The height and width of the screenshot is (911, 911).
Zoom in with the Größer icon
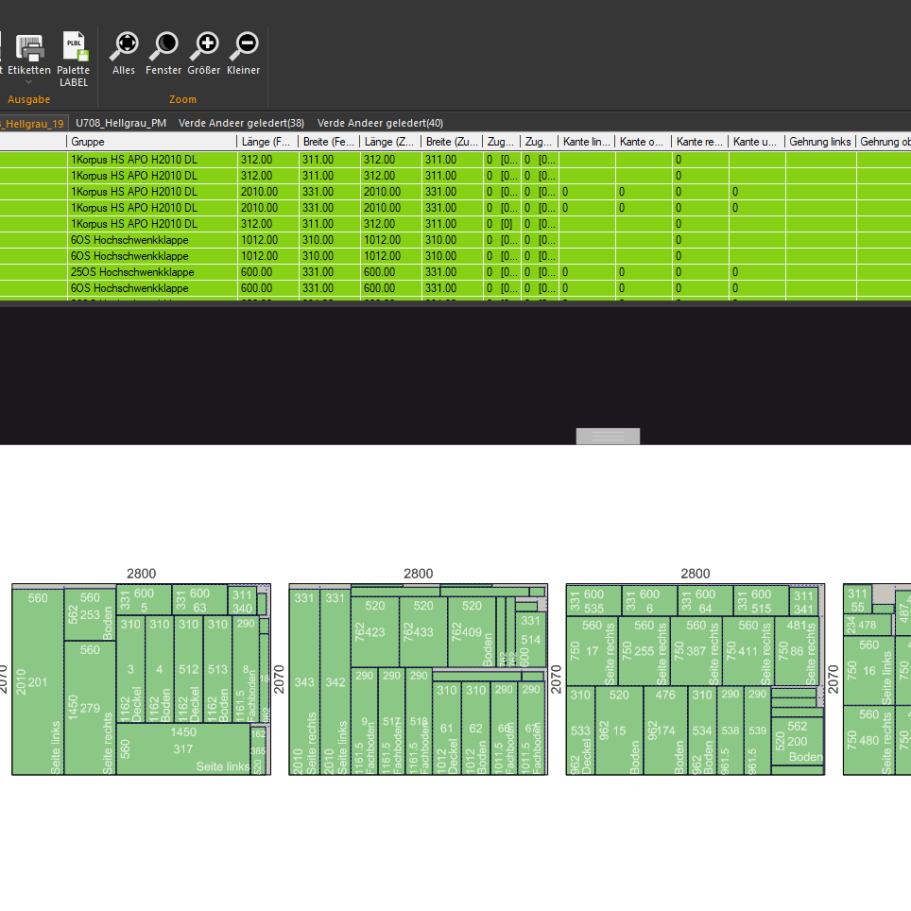pyautogui.click(x=204, y=46)
